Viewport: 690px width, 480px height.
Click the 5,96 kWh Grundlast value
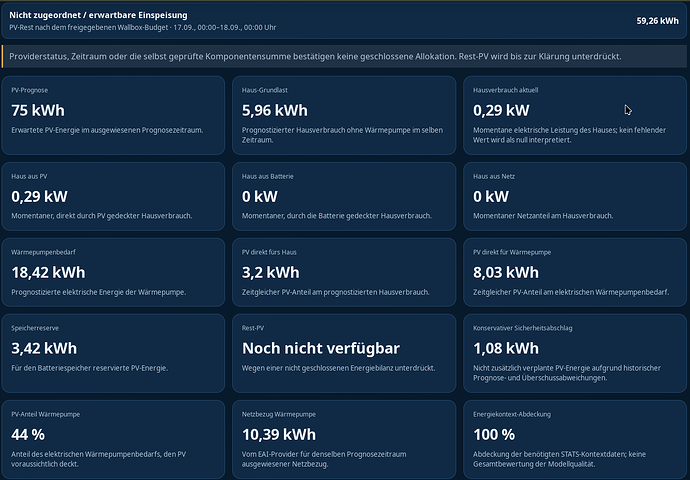point(275,110)
